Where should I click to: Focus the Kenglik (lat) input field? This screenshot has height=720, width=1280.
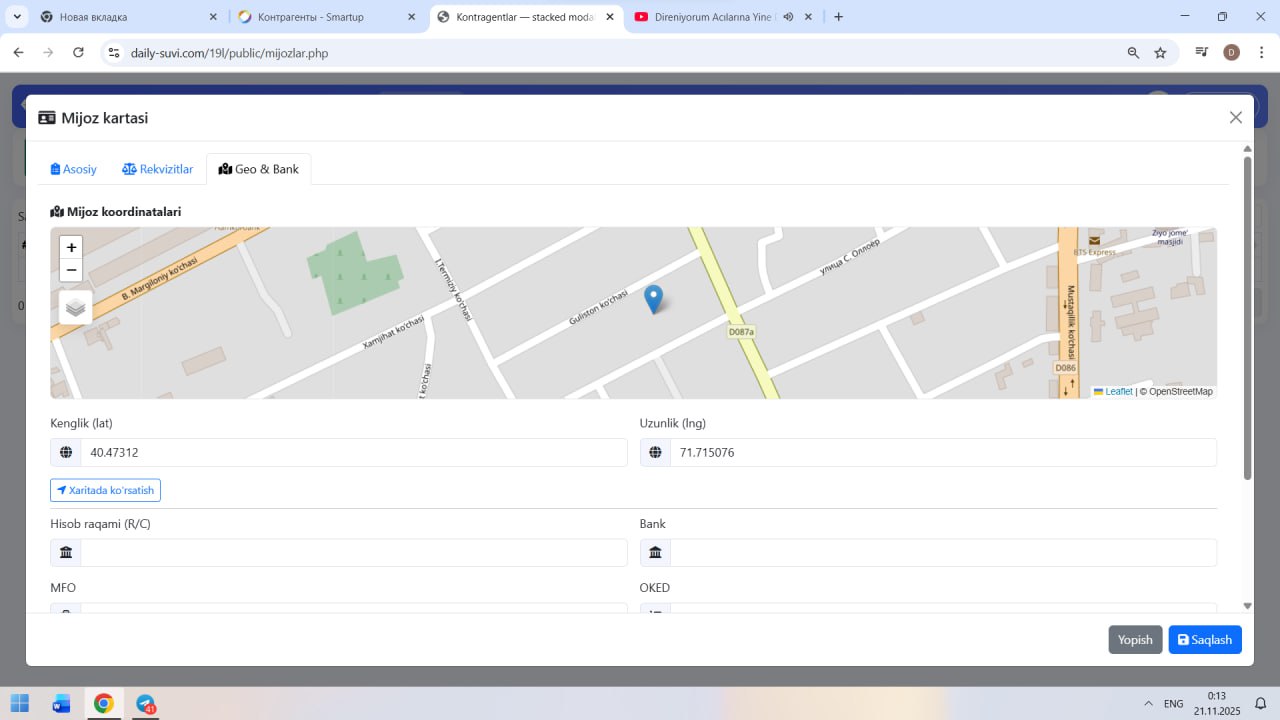pos(353,453)
